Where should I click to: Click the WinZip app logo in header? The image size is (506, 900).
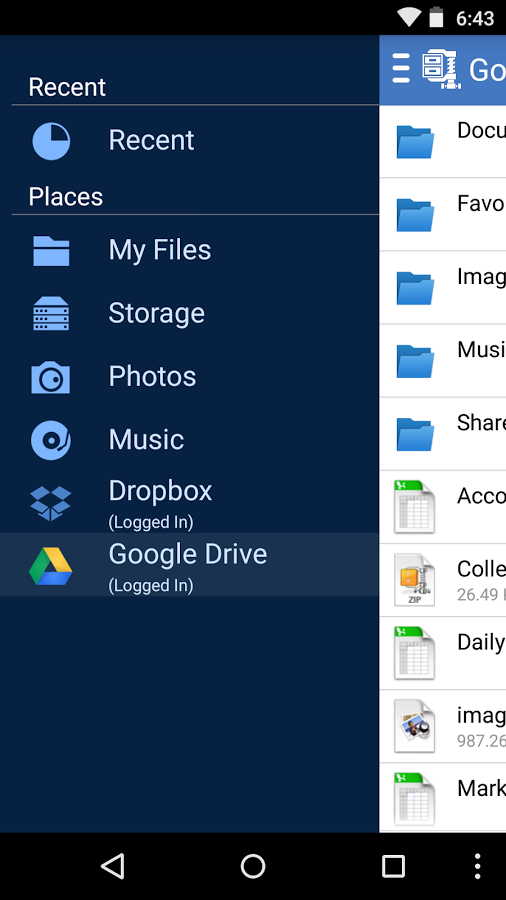pyautogui.click(x=442, y=69)
